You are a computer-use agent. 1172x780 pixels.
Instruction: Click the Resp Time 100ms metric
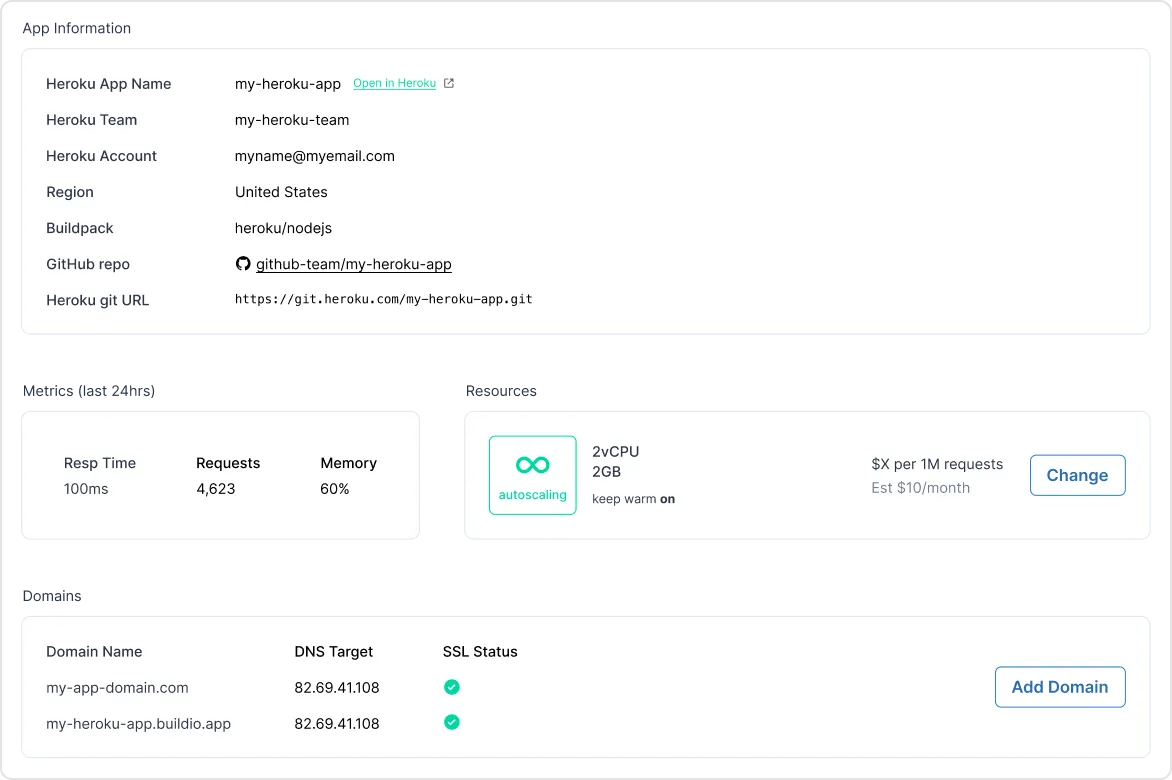coord(99,476)
